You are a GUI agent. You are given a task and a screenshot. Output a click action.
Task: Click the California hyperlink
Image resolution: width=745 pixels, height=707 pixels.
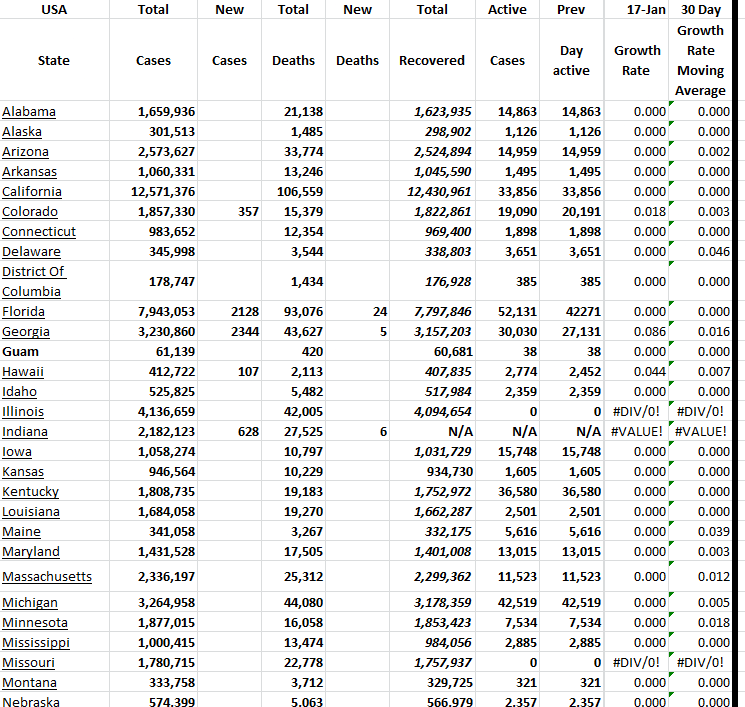click(32, 191)
